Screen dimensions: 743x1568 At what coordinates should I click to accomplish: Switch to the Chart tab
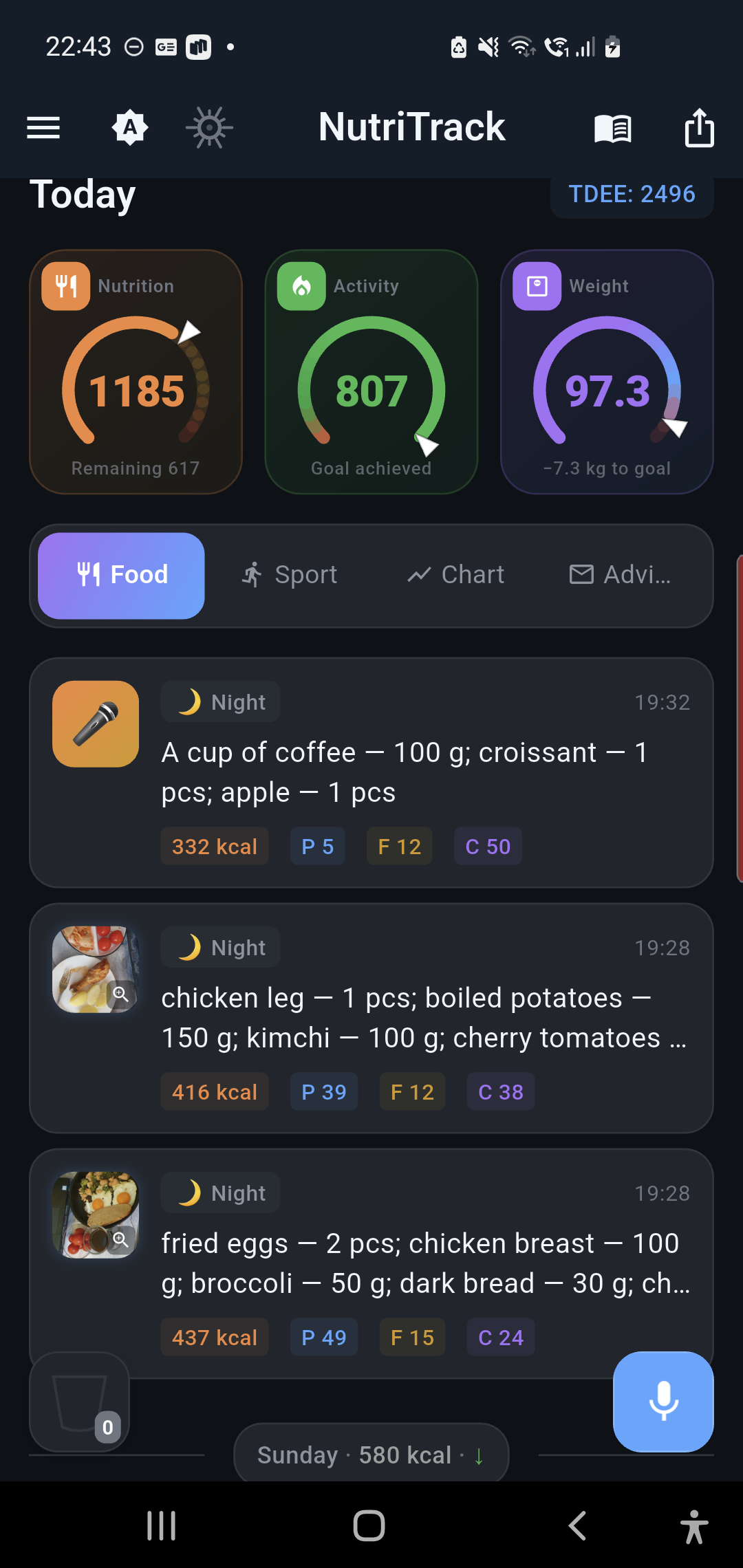pyautogui.click(x=455, y=575)
